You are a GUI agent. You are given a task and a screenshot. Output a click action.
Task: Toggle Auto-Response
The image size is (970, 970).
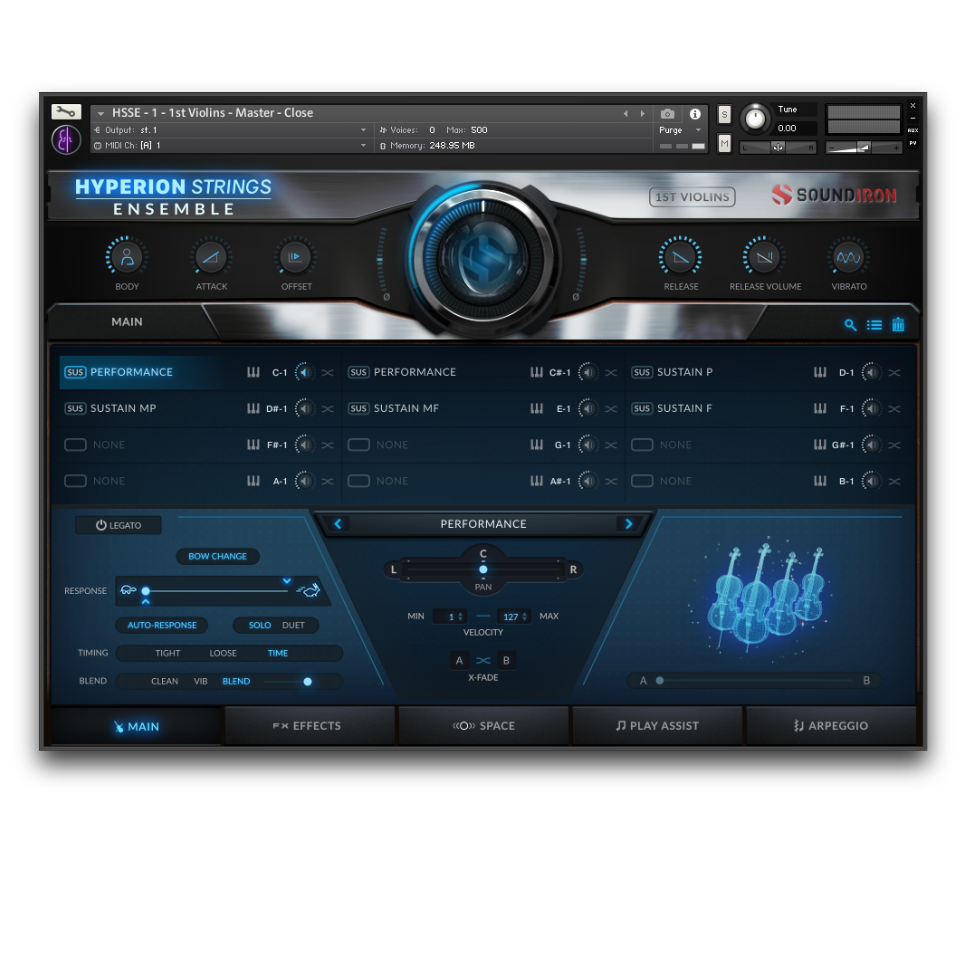tap(161, 625)
